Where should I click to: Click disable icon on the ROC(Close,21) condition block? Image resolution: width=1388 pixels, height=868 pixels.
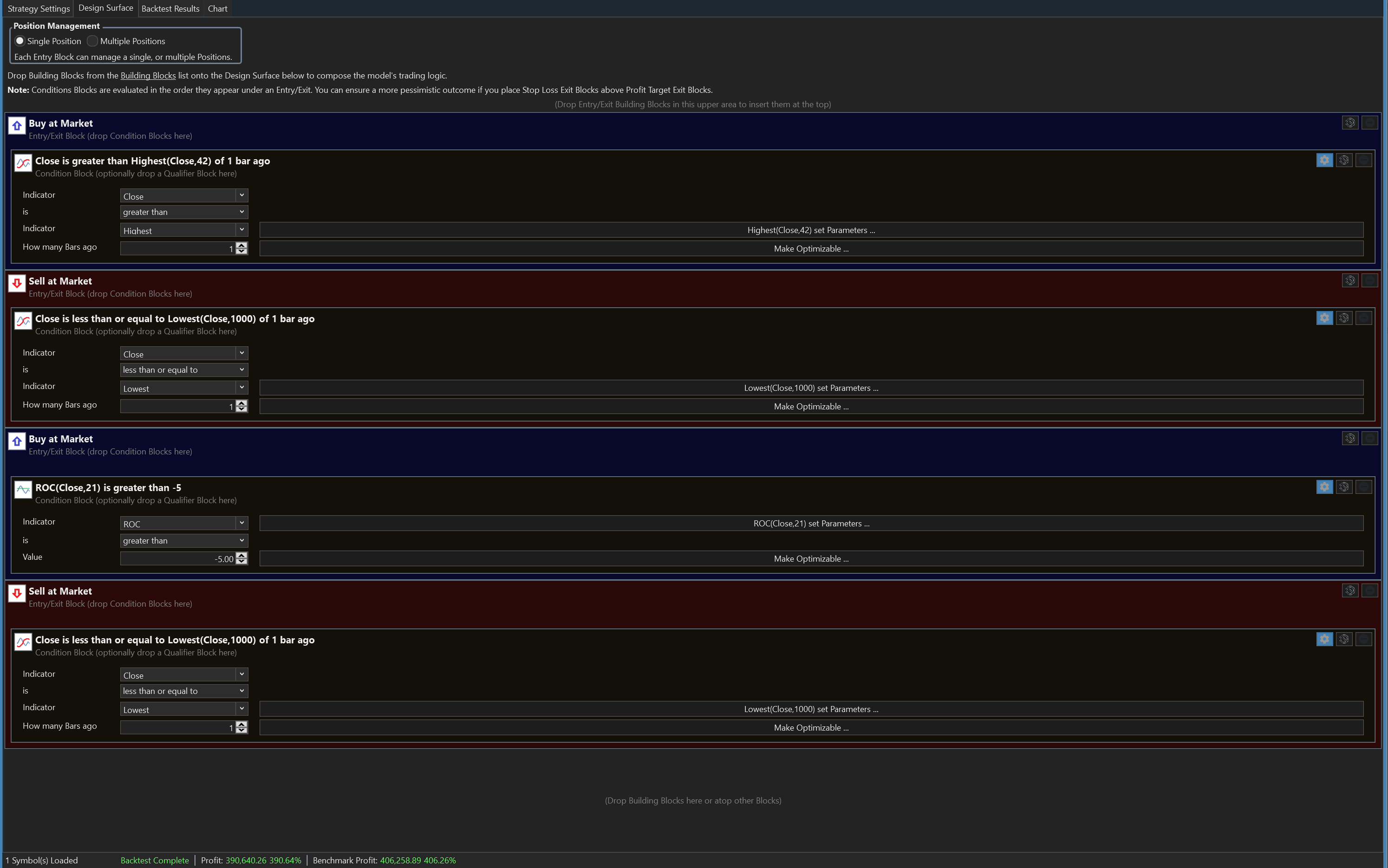[x=1344, y=487]
